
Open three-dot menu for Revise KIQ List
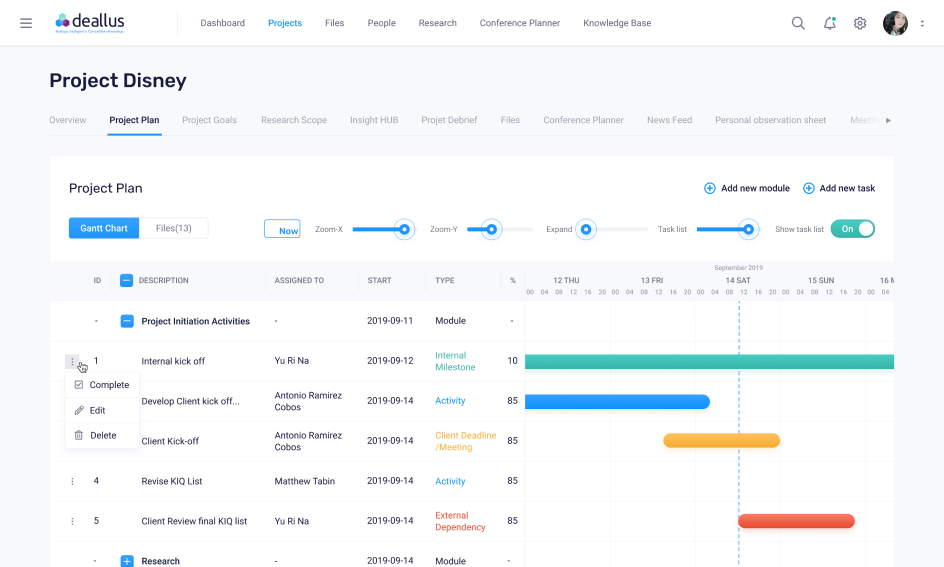click(x=72, y=481)
